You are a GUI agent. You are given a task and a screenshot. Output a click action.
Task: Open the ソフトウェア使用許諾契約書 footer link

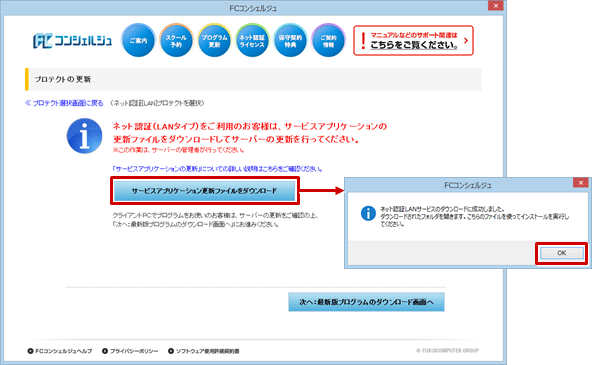[204, 351]
